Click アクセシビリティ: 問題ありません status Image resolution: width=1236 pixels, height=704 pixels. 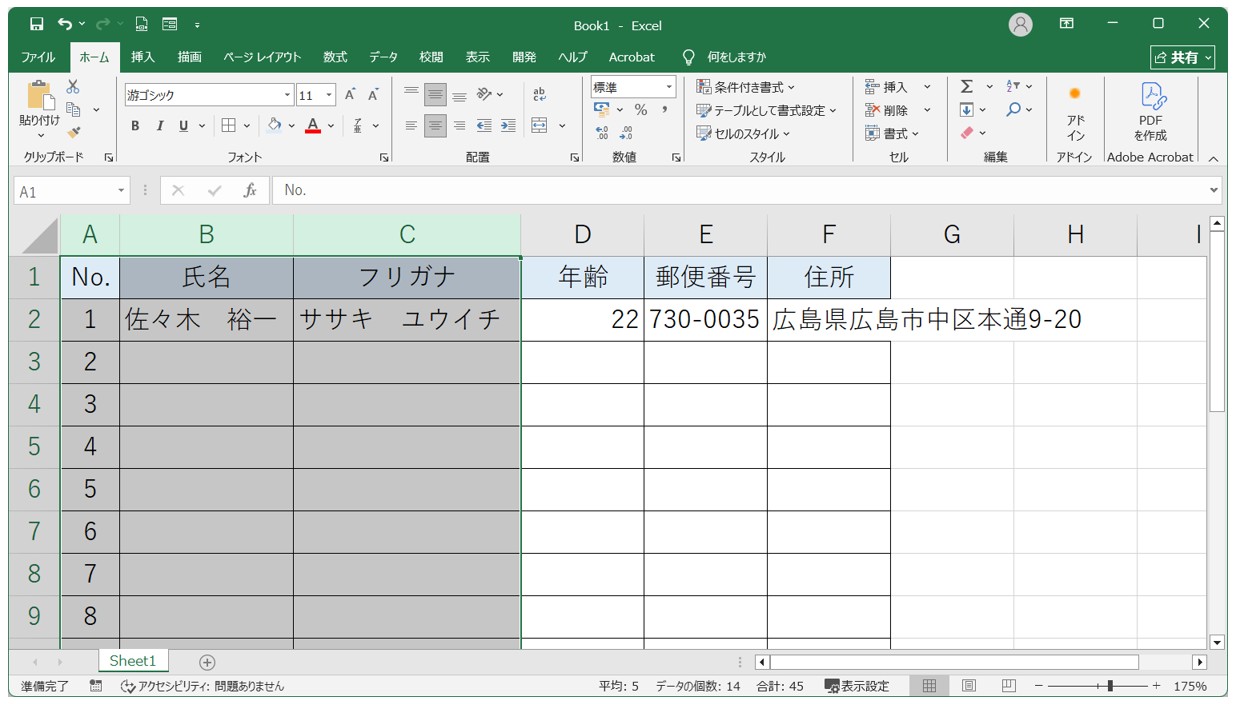pyautogui.click(x=202, y=686)
